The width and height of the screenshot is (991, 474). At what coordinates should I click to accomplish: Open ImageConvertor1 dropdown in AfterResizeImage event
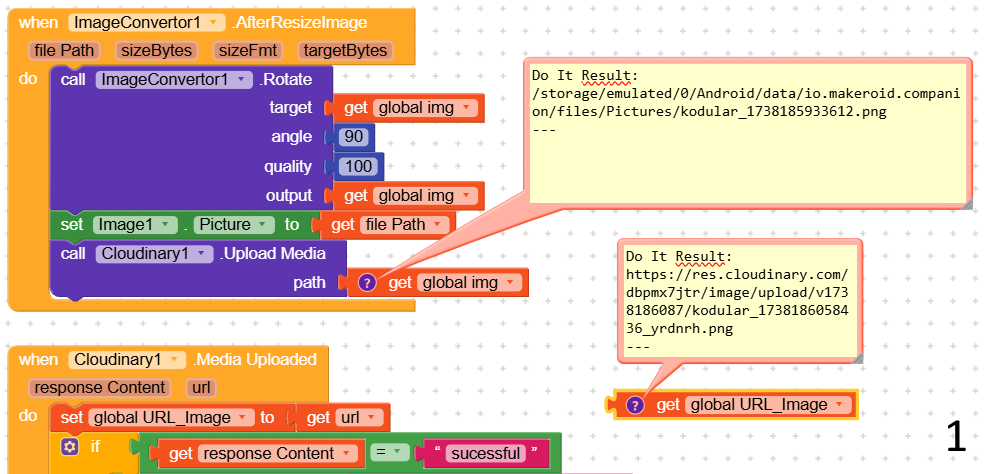coord(214,23)
